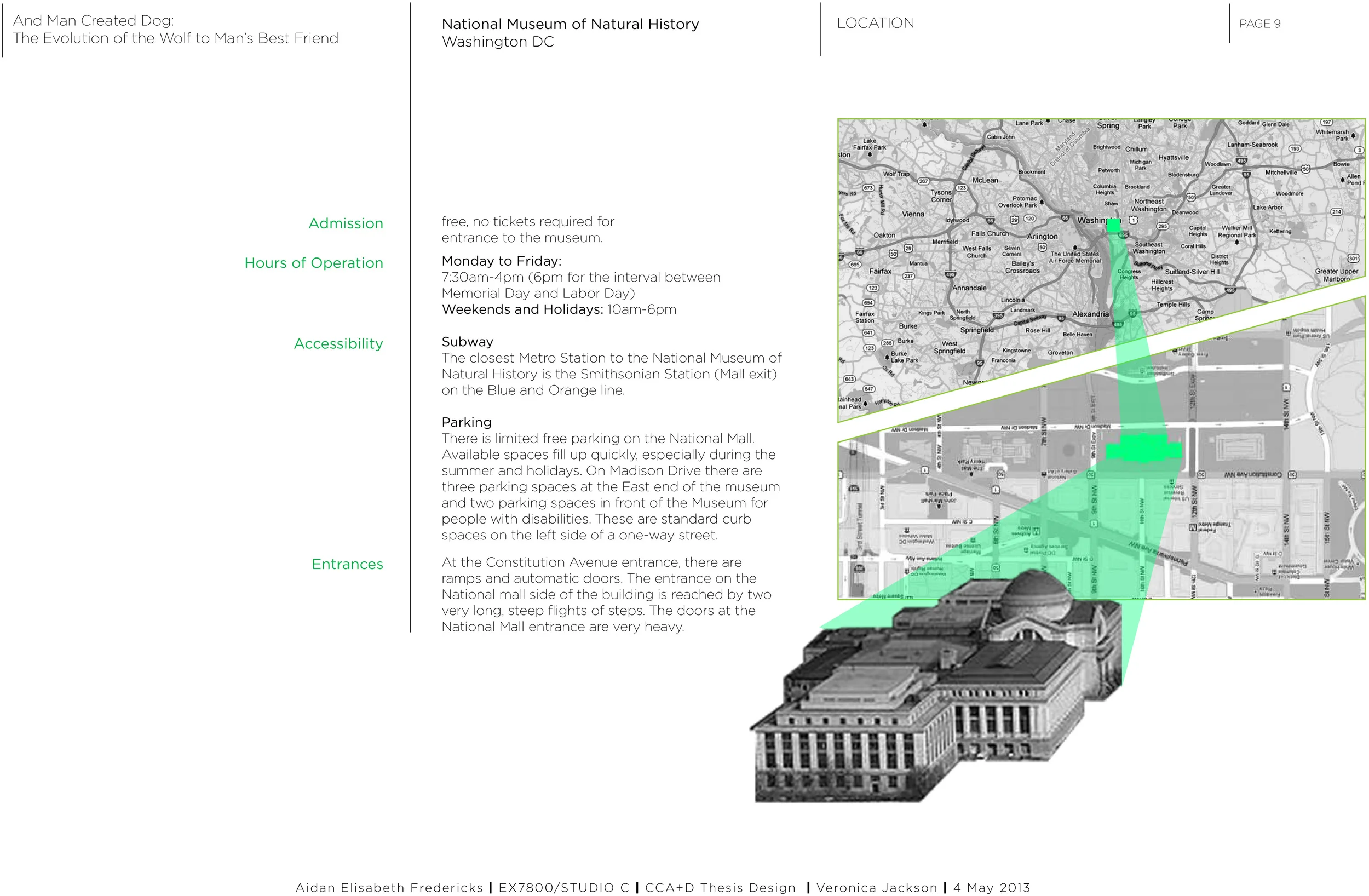The image size is (1369, 896).
Task: Click the '4 May 2013' footer date
Action: click(992, 888)
